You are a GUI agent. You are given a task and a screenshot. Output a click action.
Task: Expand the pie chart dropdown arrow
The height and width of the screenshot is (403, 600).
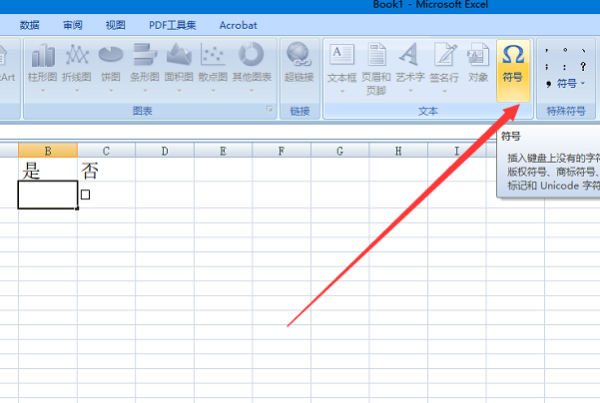click(x=111, y=91)
